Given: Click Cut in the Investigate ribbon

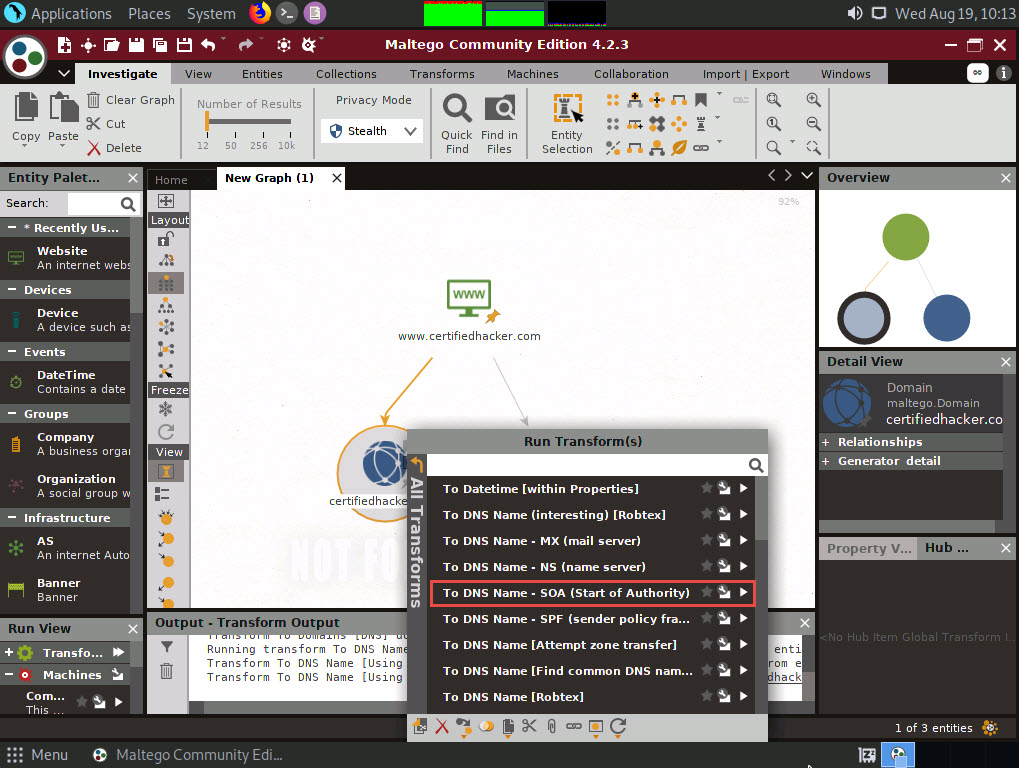Looking at the screenshot, I should (107, 124).
